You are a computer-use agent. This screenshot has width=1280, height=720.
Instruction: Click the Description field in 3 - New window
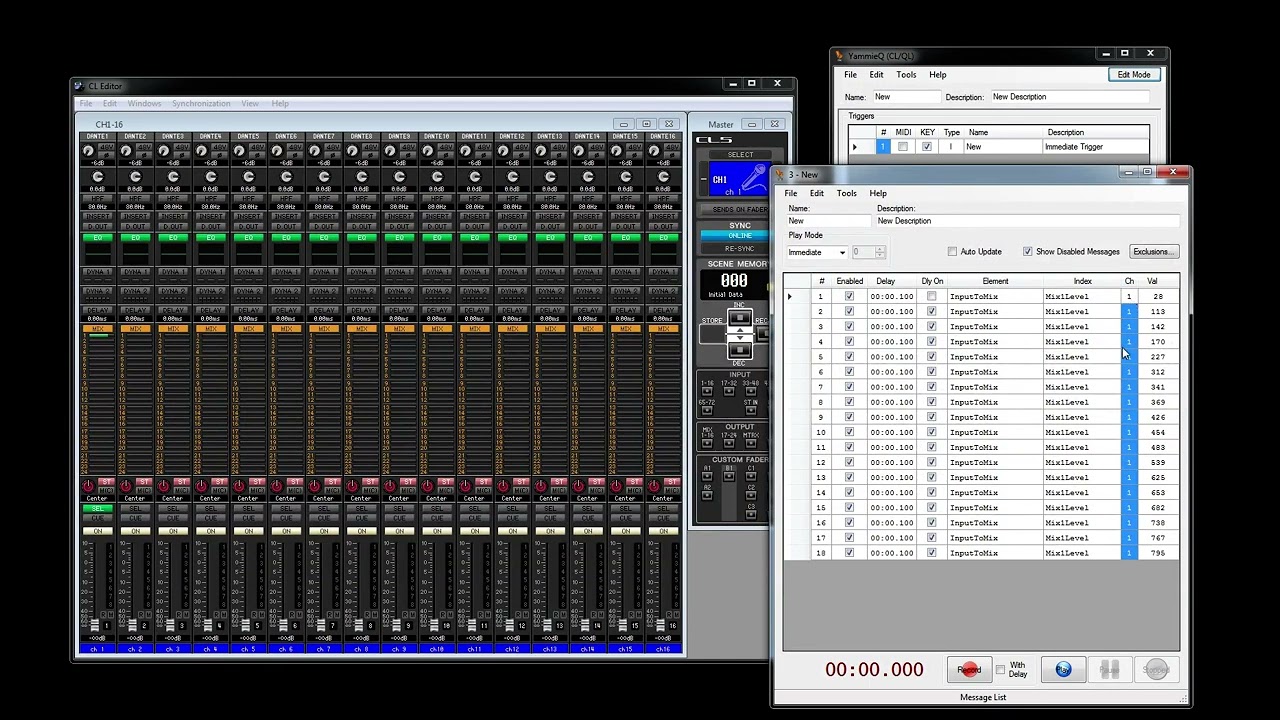1027,221
